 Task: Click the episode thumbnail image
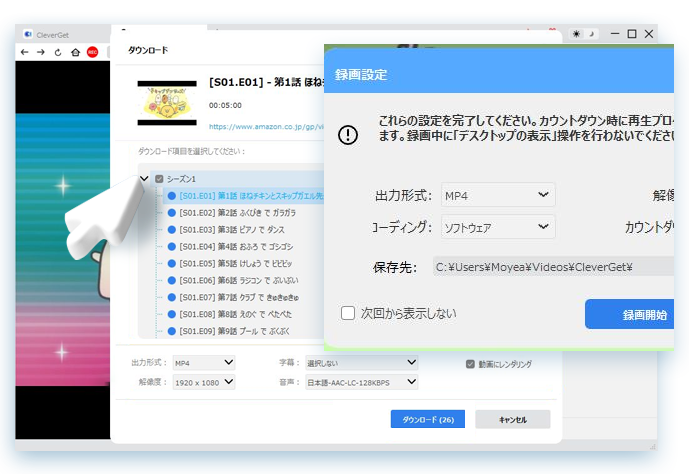click(x=167, y=103)
